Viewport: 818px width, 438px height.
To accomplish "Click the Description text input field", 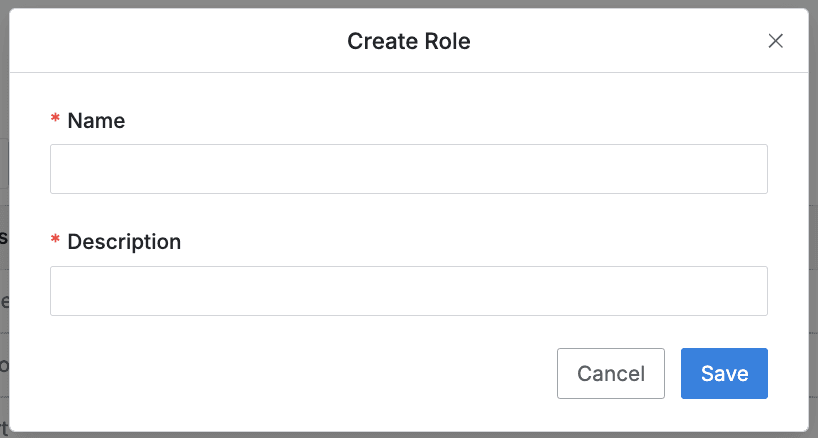I will 408,291.
